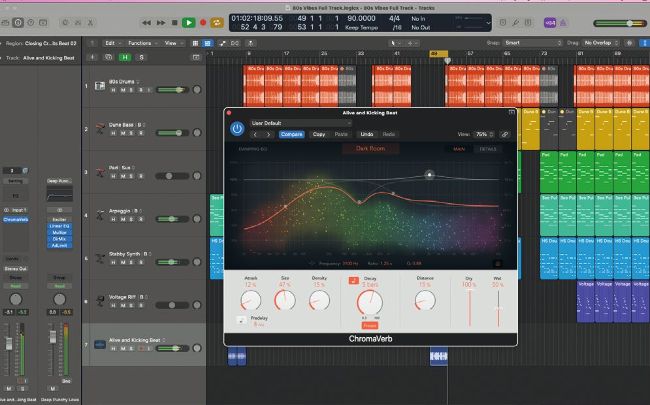
Task: Open Quick Help icon
Action: tap(31, 23)
